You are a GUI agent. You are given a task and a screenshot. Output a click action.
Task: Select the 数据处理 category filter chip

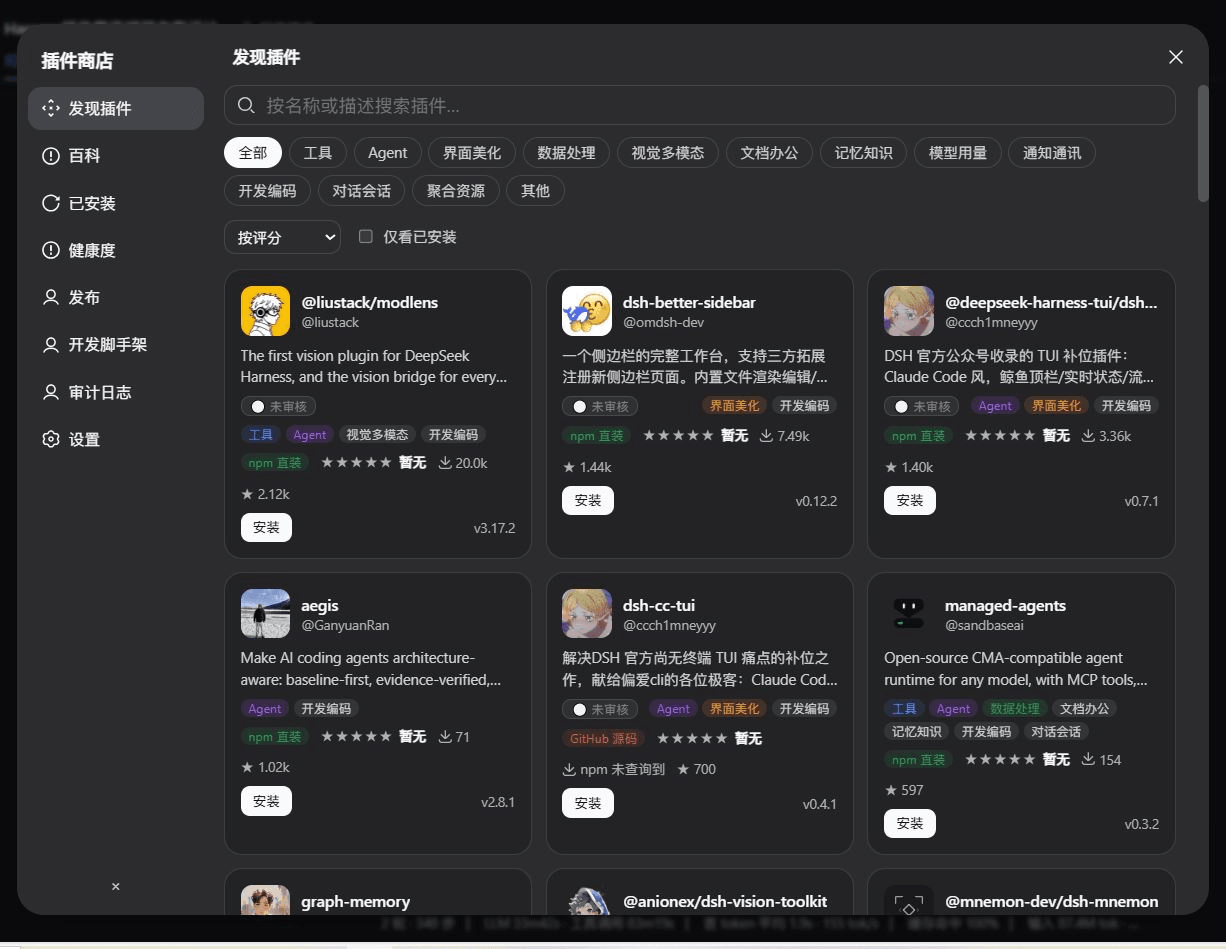tap(566, 153)
